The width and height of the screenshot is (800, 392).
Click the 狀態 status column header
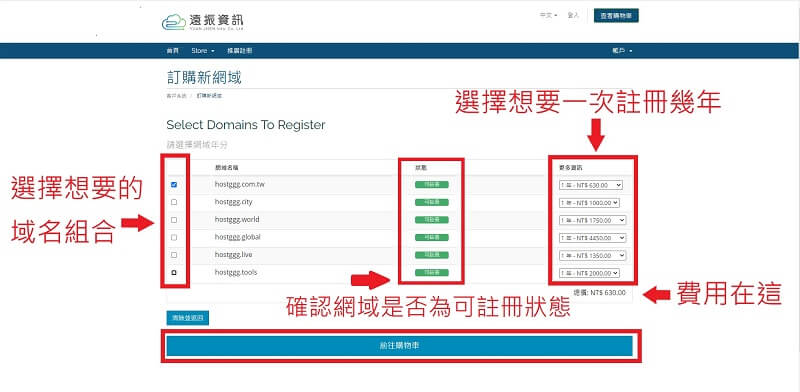(x=421, y=167)
